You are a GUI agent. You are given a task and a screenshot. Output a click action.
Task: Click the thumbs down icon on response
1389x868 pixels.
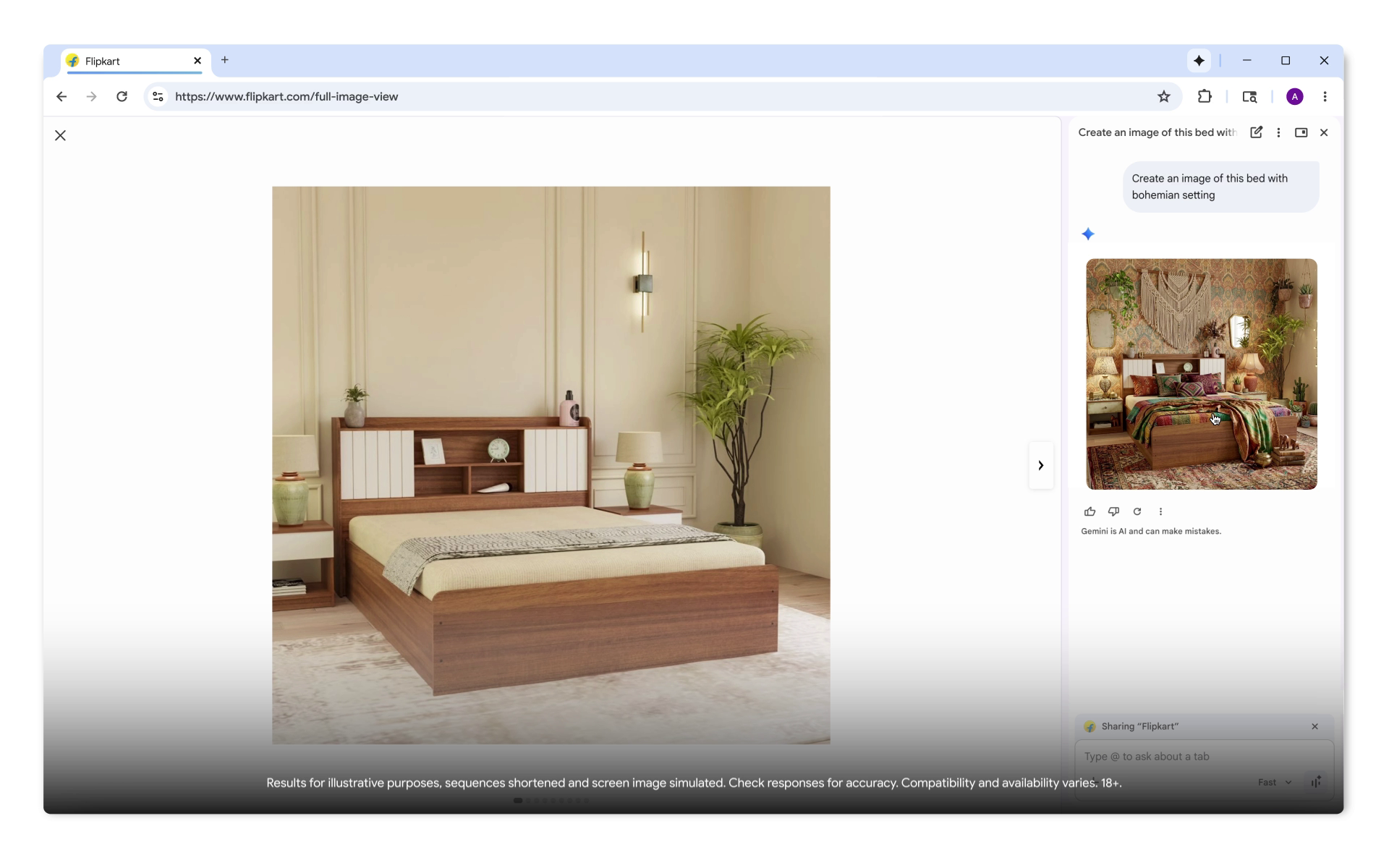[1113, 511]
